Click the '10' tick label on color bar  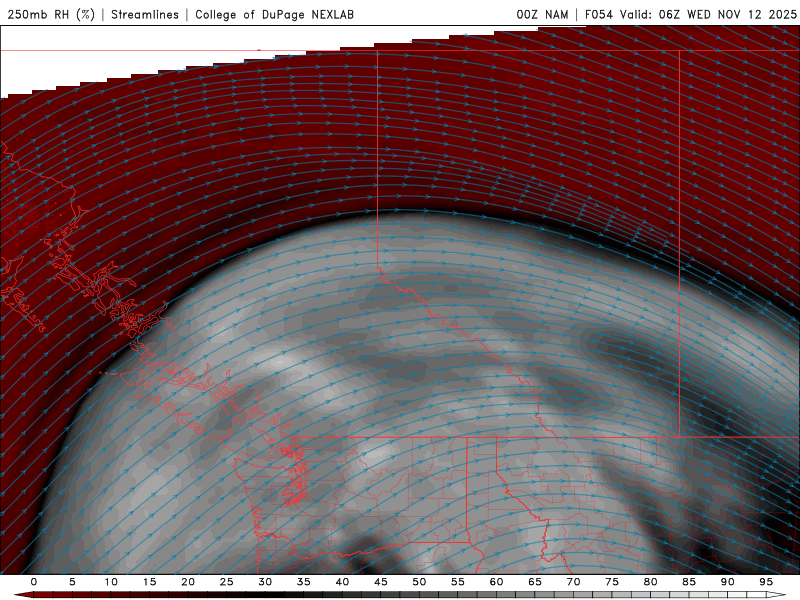(111, 582)
